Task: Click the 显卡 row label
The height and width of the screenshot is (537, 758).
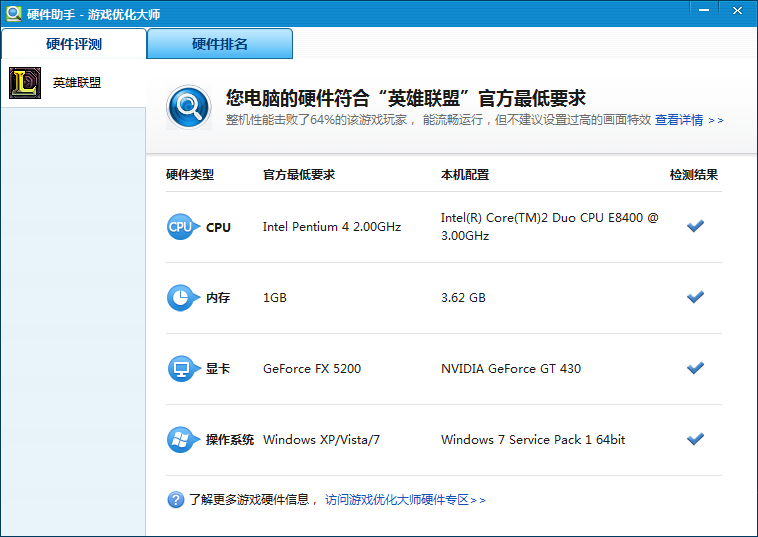Action: coord(218,368)
